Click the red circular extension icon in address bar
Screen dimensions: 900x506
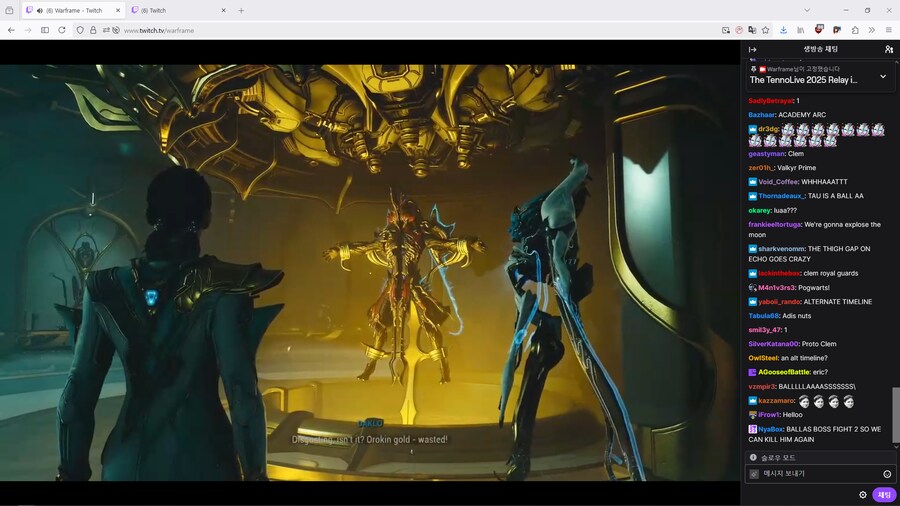pos(739,30)
